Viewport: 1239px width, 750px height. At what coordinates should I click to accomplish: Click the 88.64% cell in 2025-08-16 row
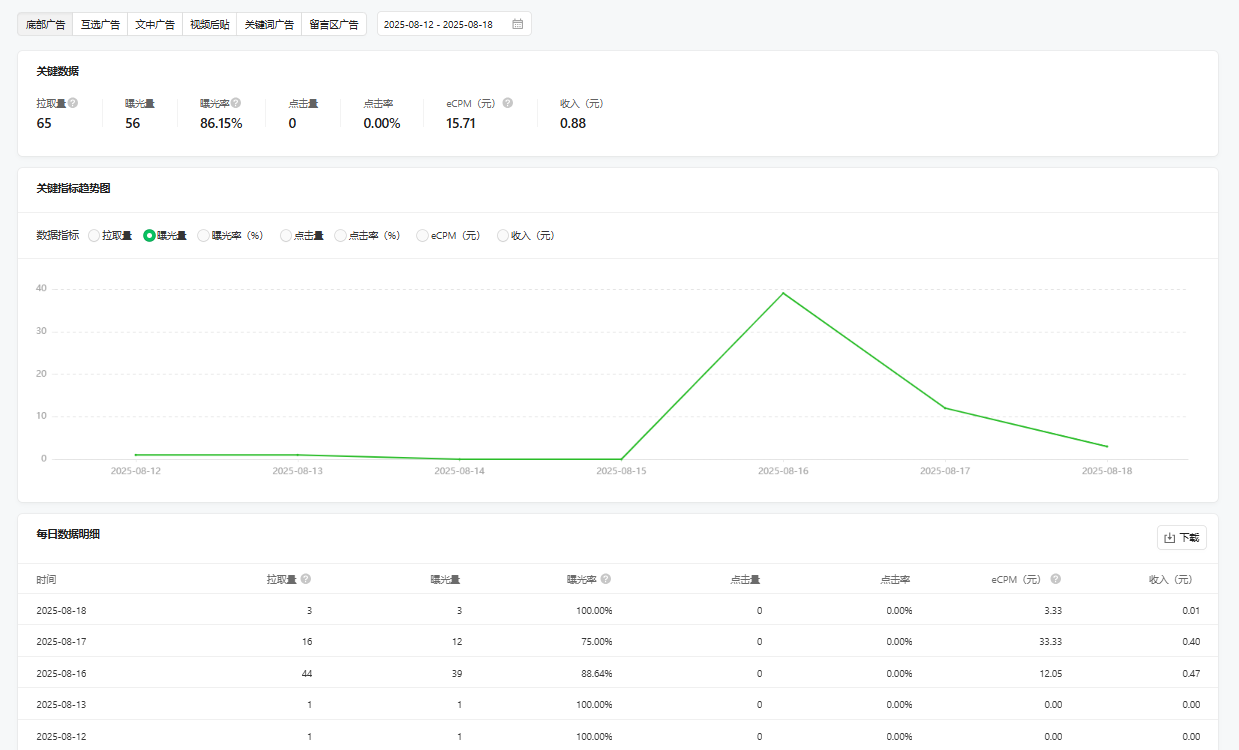(x=596, y=674)
